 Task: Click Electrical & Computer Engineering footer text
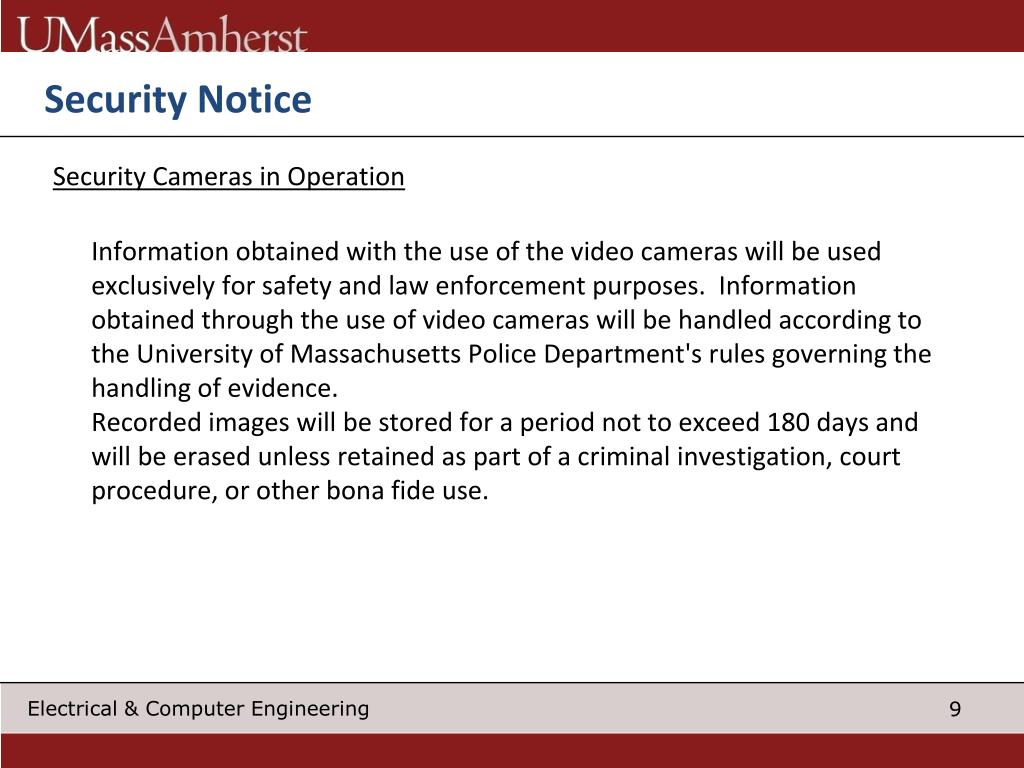pos(198,709)
